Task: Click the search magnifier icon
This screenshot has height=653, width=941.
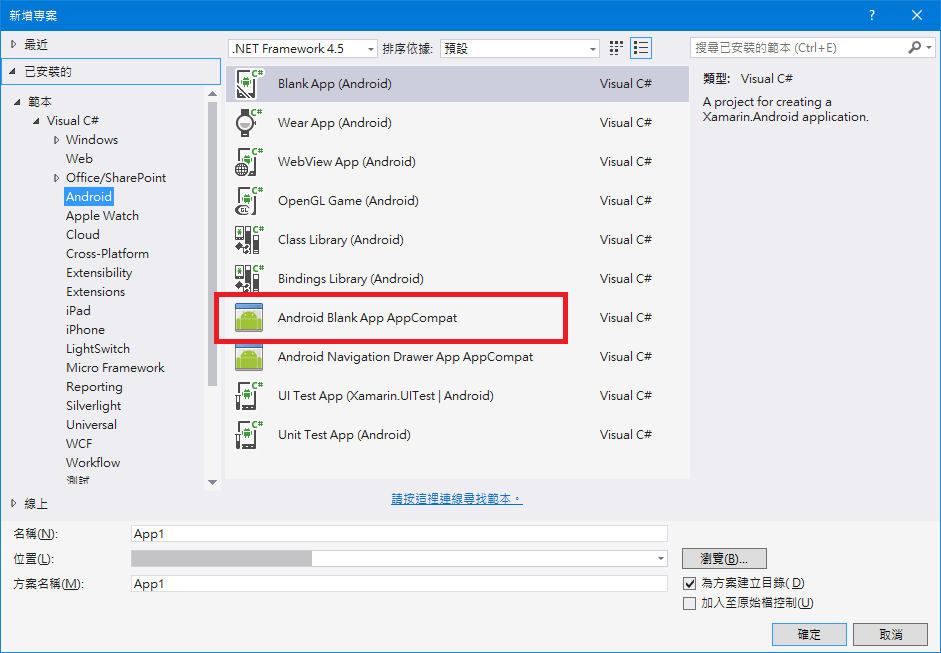Action: tap(915, 47)
